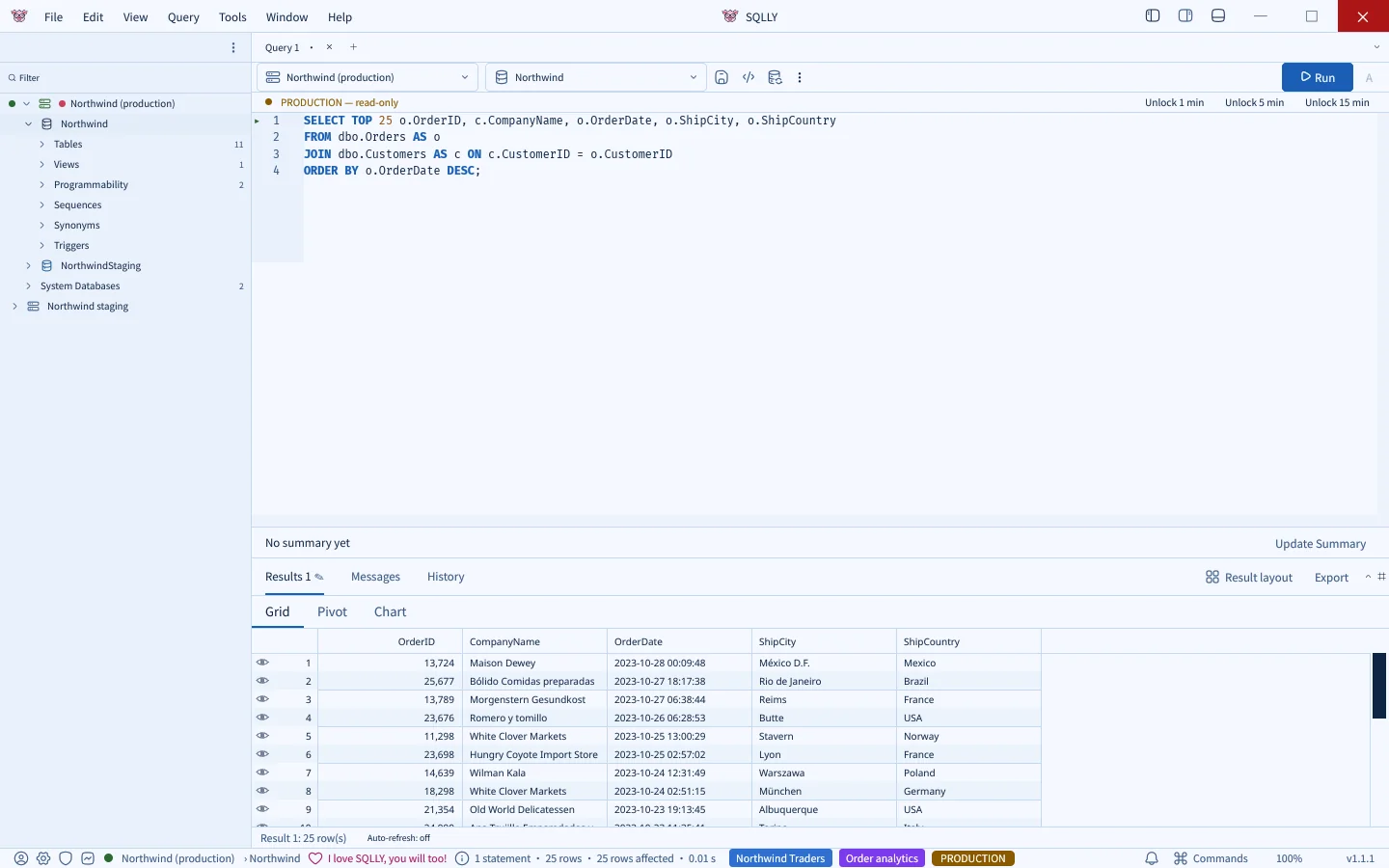Click the letter A button beside Run
1389x868 pixels.
click(1369, 78)
